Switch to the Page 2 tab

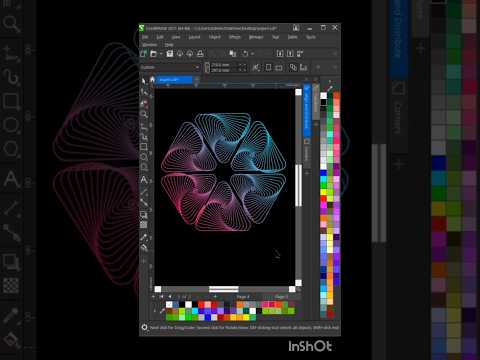pos(281,296)
